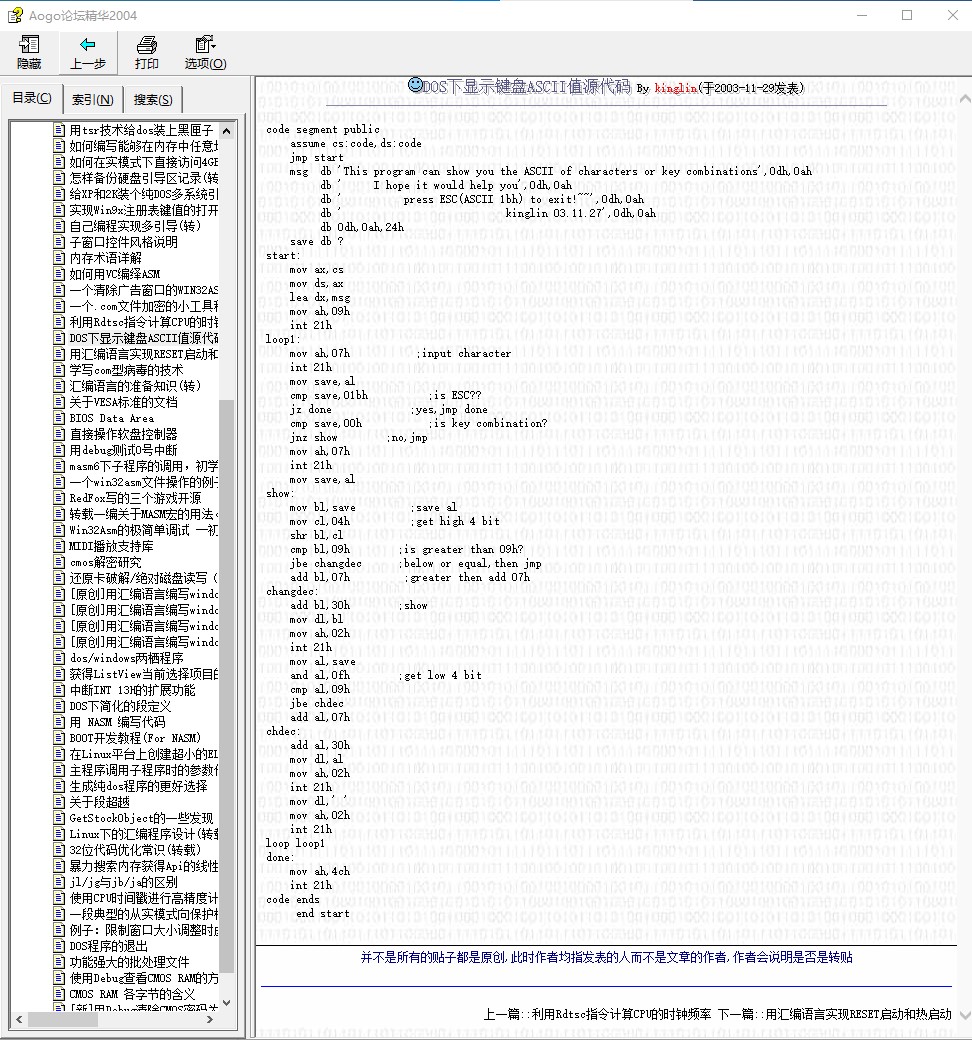
Task: Click the page icon beside Win32Asm的极简单调试
Action: point(60,530)
